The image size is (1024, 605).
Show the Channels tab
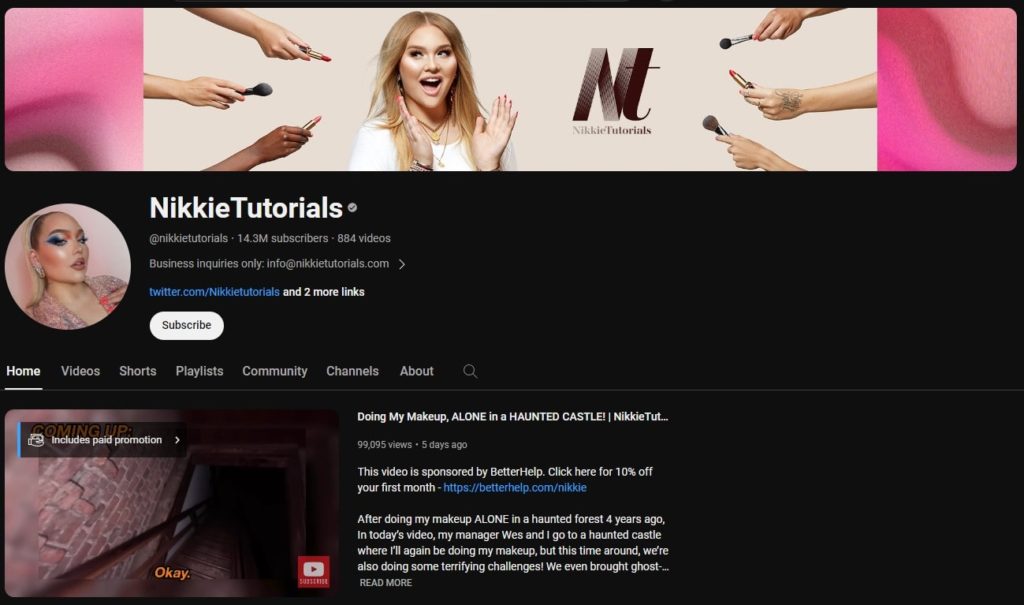point(352,371)
